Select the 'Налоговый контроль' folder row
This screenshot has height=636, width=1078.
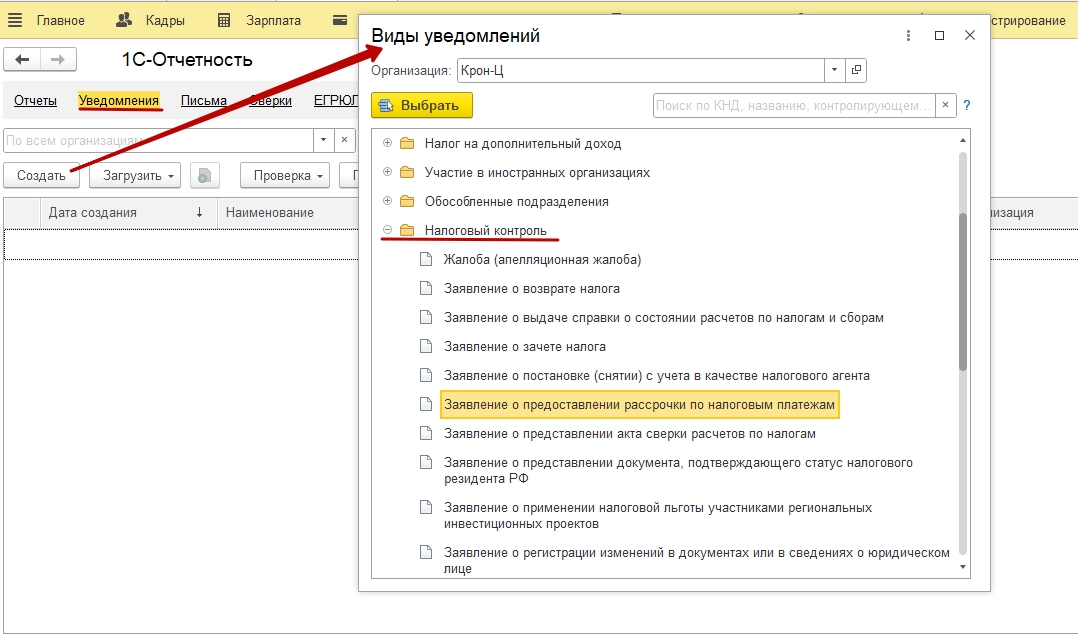coord(485,230)
